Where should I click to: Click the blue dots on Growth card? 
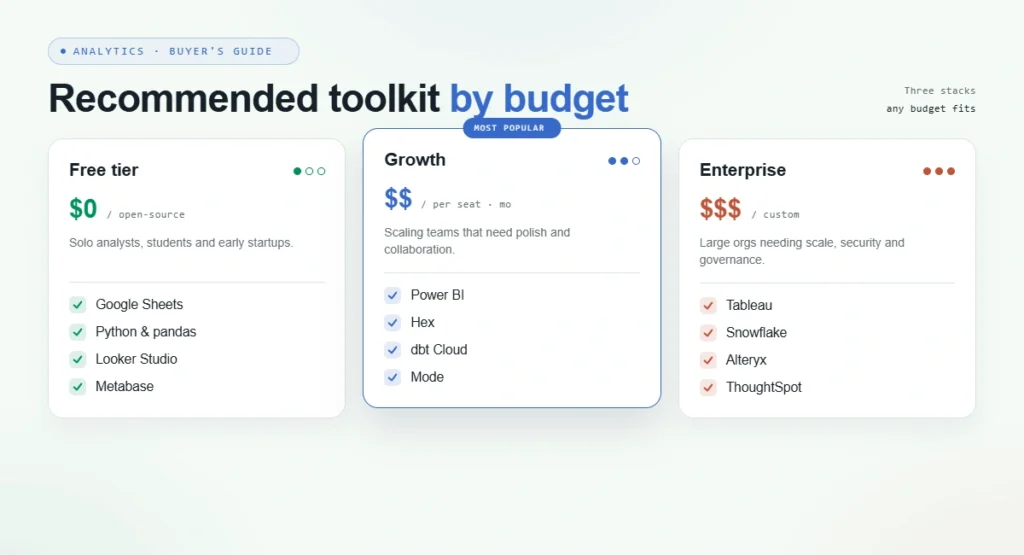tap(624, 161)
